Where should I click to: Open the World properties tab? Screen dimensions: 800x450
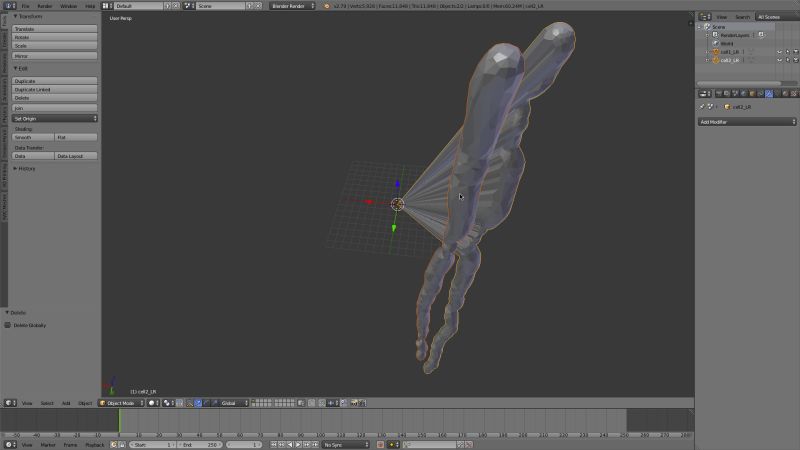(x=743, y=94)
